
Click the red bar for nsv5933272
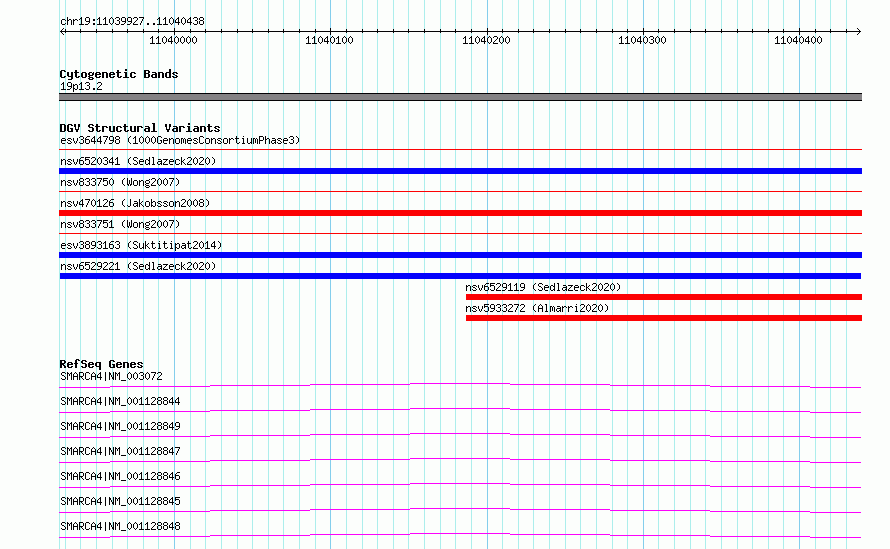664,318
